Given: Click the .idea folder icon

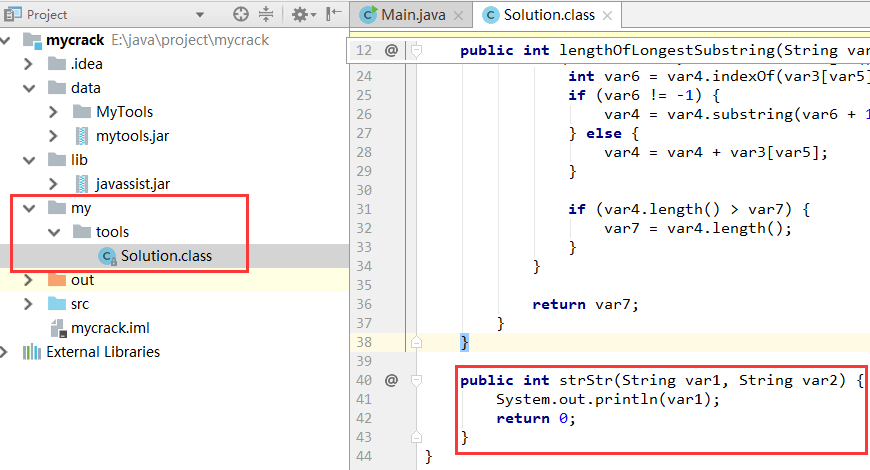Looking at the screenshot, I should coord(57,64).
